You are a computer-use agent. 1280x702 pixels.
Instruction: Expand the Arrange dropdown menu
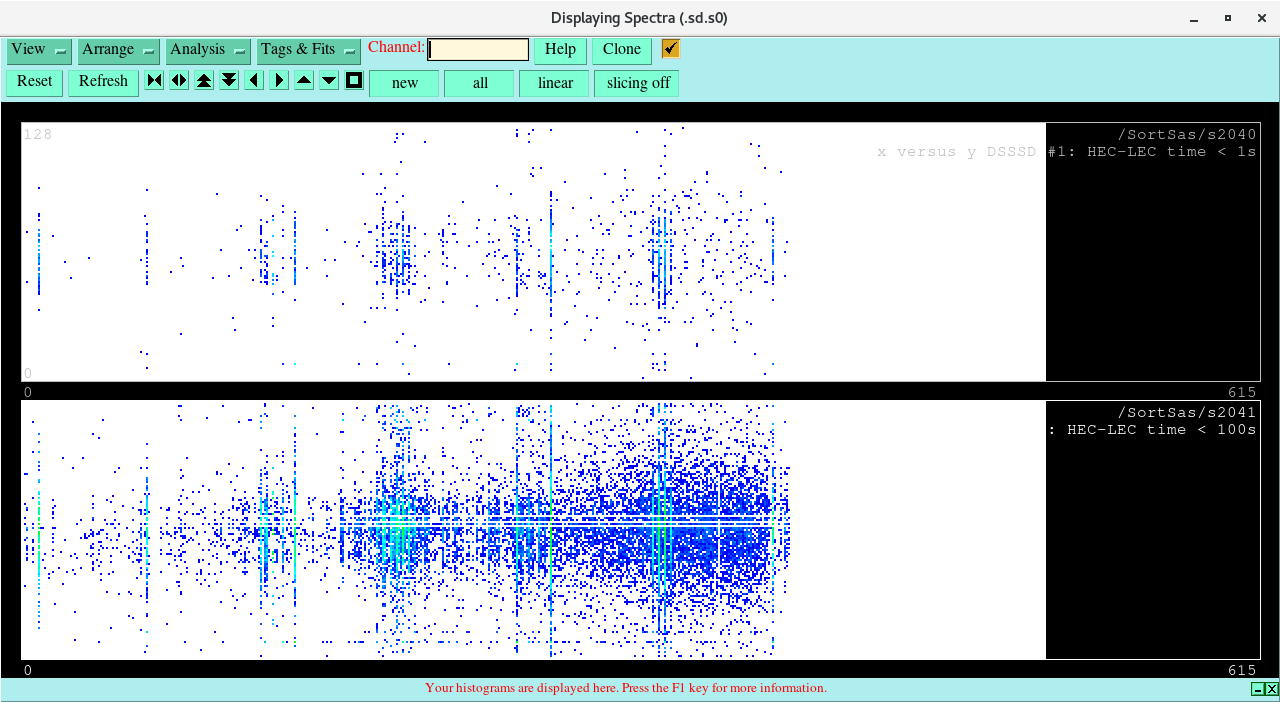pos(120,50)
